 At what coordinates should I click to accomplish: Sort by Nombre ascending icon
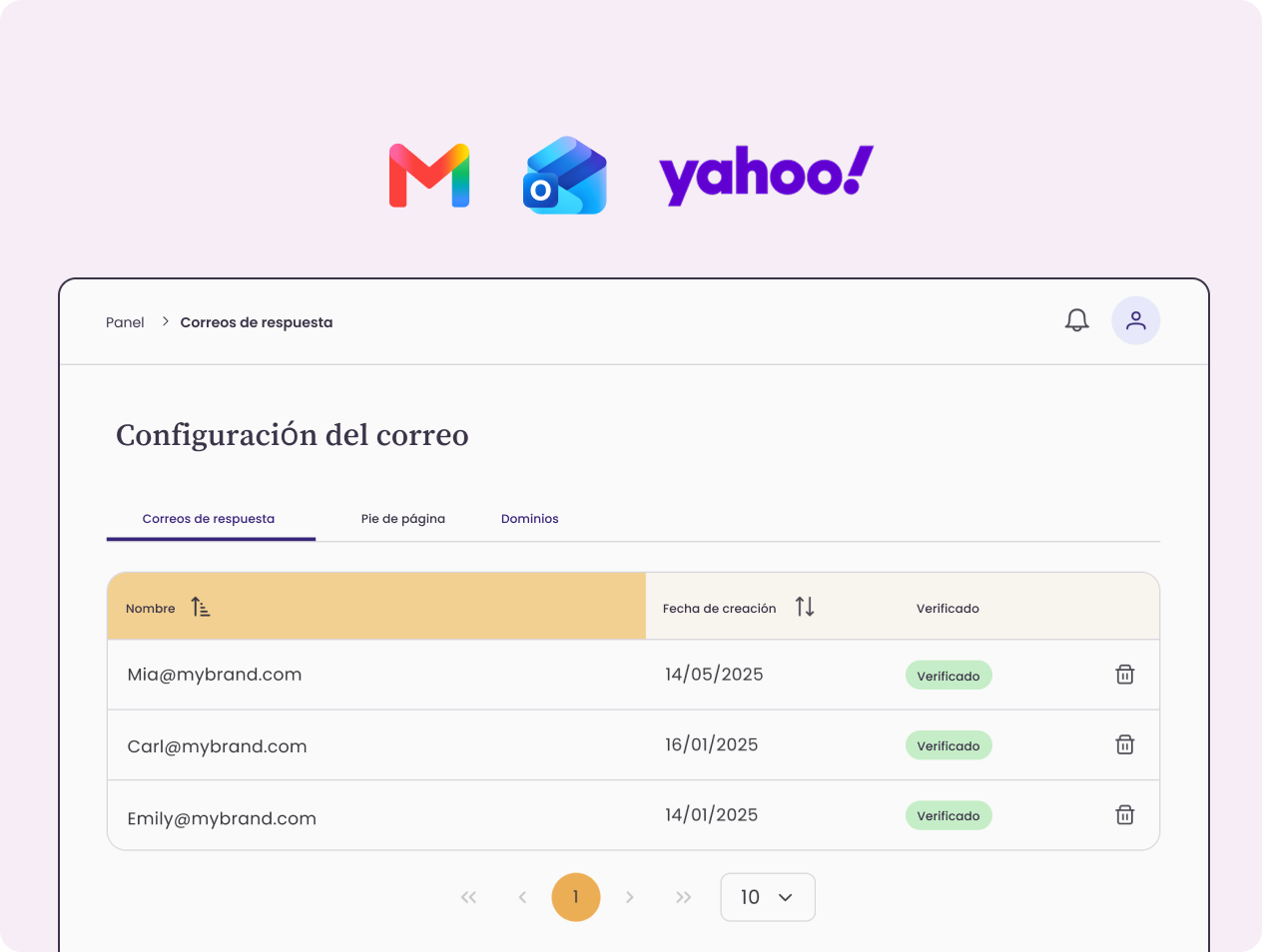coord(201,607)
